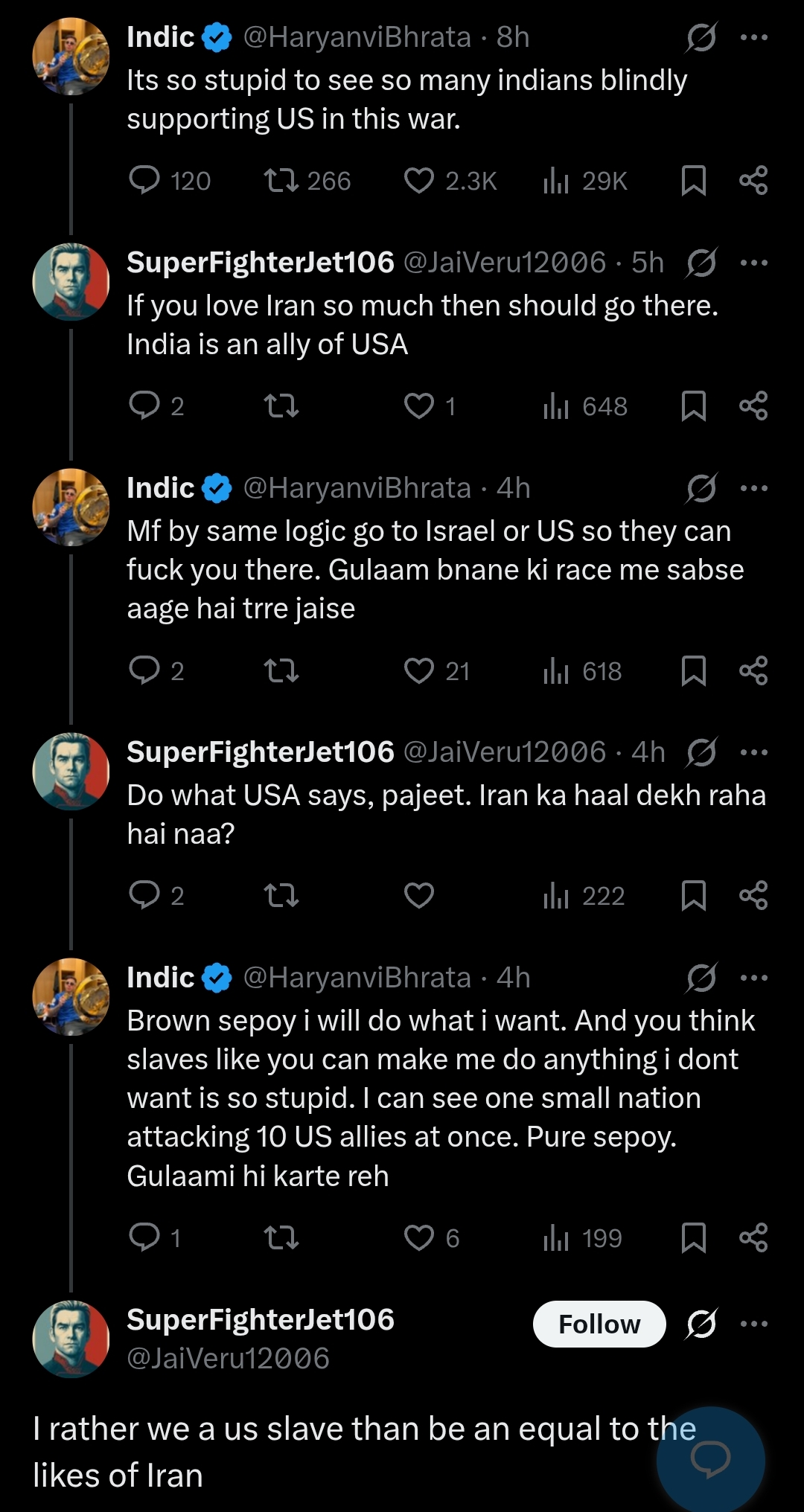
Task: Open Grok icon on first tweet
Action: (701, 37)
